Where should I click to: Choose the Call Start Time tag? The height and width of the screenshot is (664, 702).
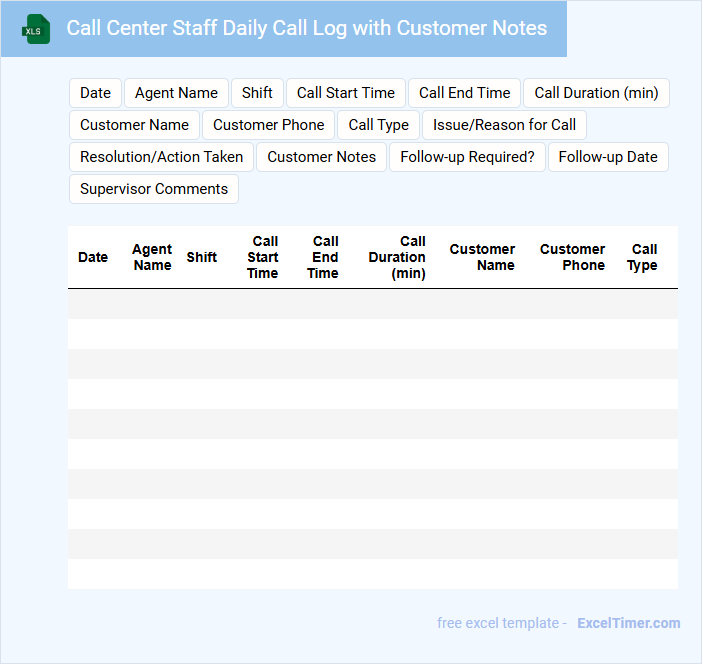tap(346, 93)
